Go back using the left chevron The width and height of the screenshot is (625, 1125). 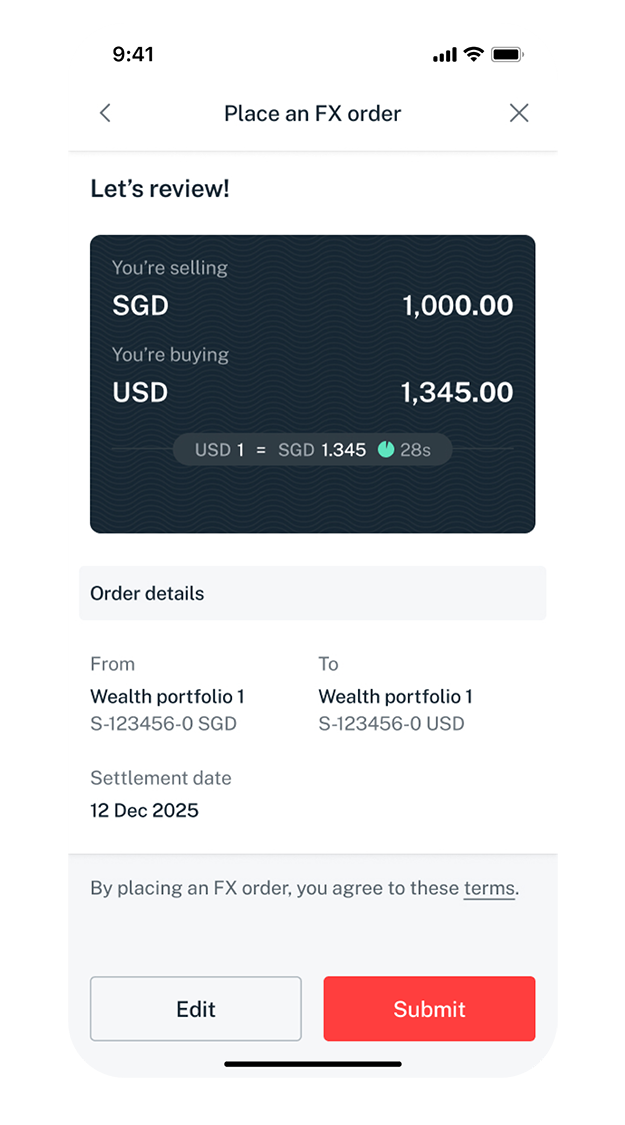tap(105, 113)
